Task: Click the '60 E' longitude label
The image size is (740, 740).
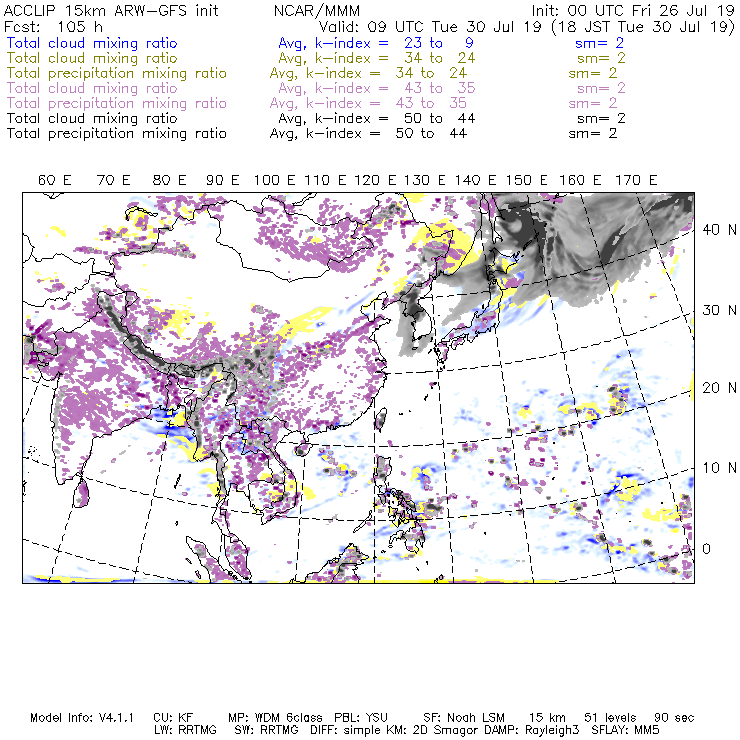Action: click(55, 180)
